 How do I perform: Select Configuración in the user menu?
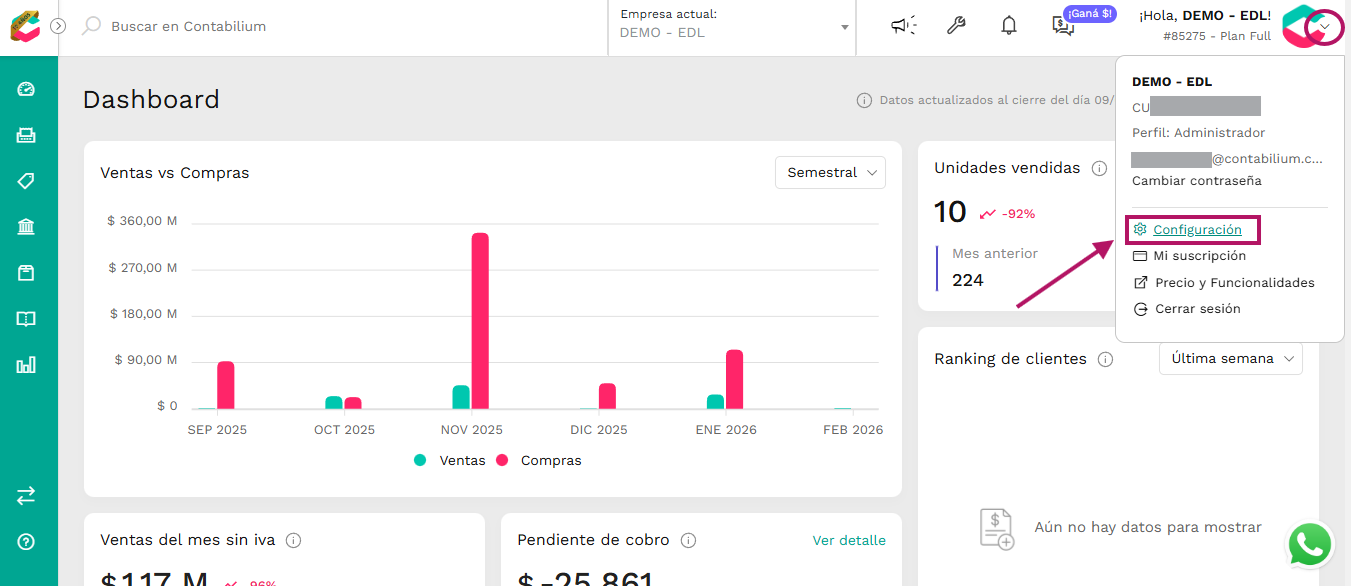1197,230
